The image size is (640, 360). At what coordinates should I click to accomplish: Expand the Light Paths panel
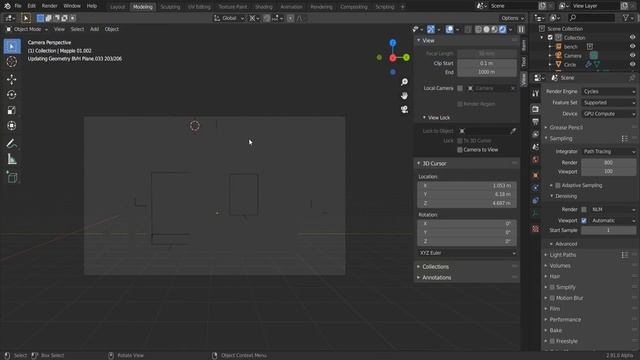click(562, 255)
